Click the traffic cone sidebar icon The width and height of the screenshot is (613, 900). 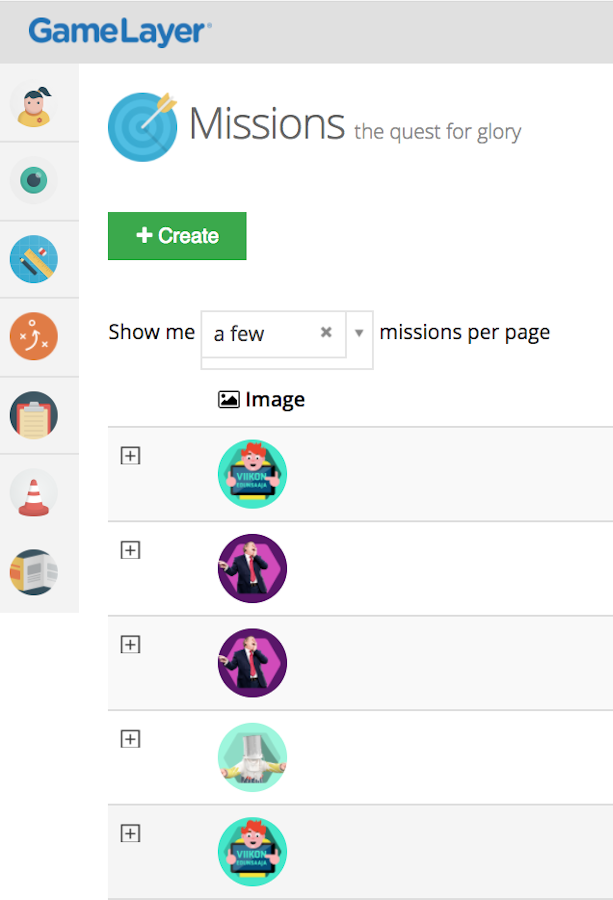click(x=34, y=493)
